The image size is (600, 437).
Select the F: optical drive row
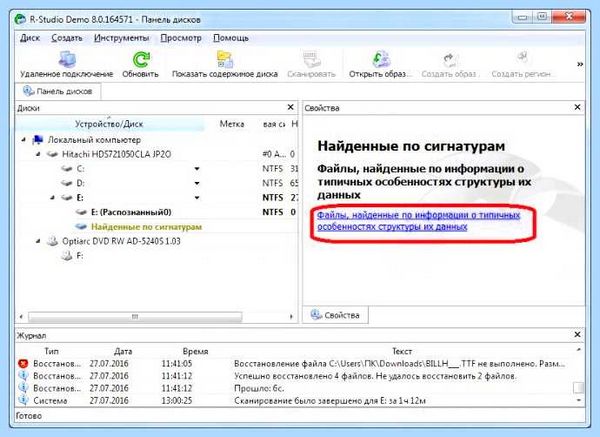pos(157,256)
